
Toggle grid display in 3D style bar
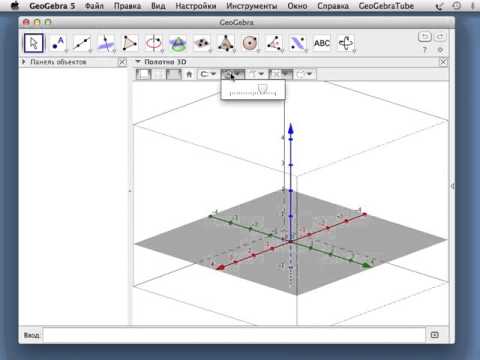159,74
